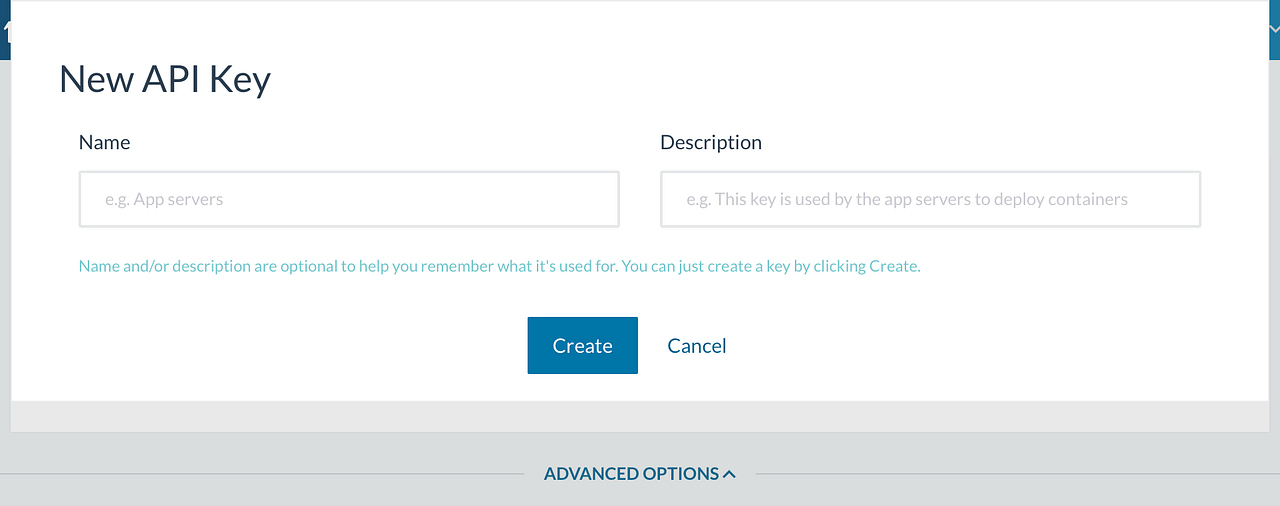Screen dimensions: 1280x506
Task: Click the optional name/description help text
Action: tap(499, 266)
